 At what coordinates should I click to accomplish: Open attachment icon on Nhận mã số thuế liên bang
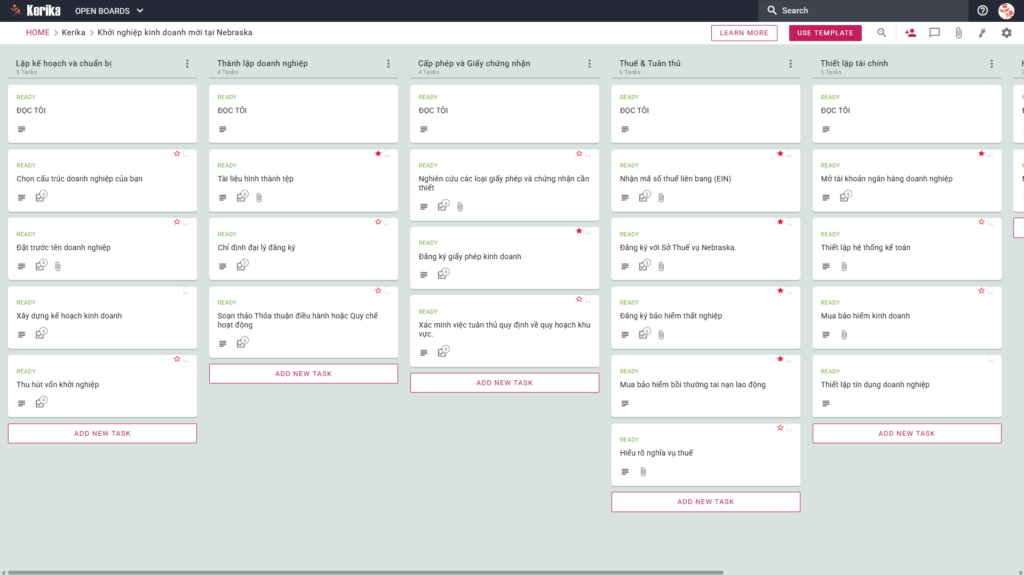click(662, 197)
